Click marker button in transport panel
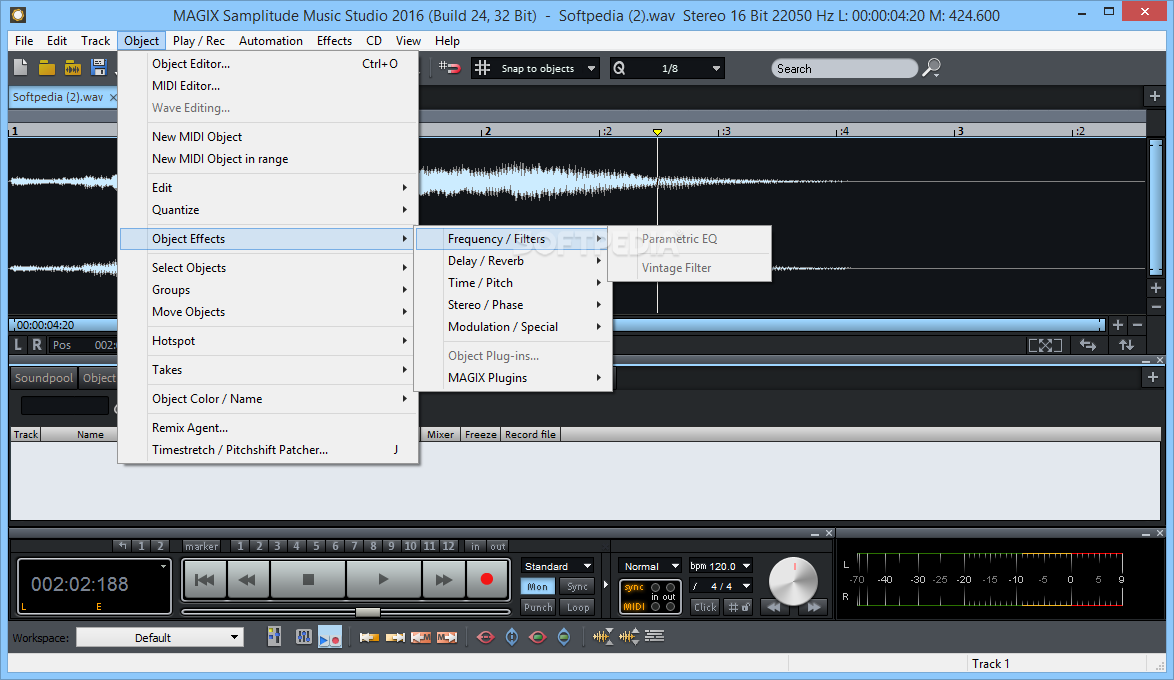1174x680 pixels. click(201, 546)
